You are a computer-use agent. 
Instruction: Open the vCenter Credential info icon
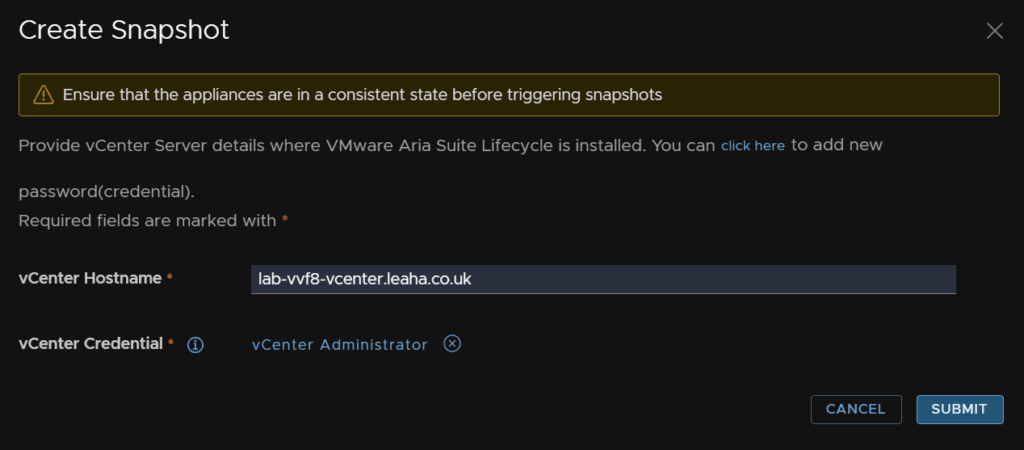195,345
